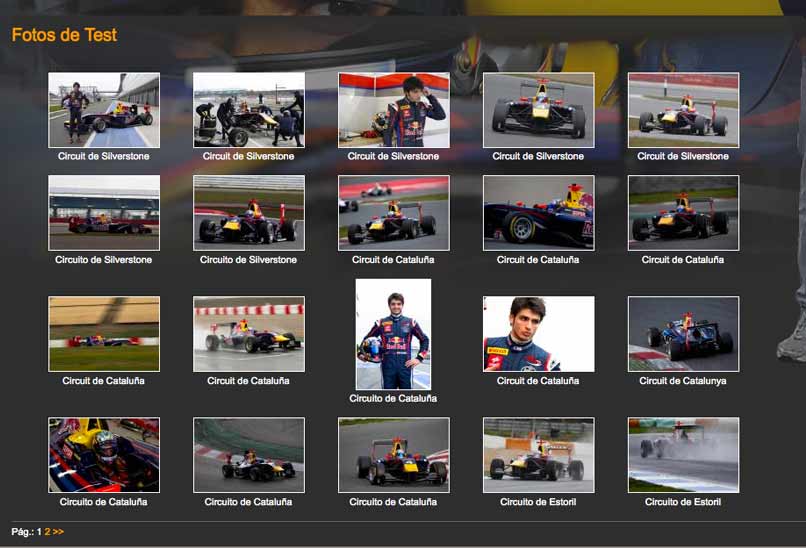Image resolution: width=806 pixels, height=548 pixels.
Task: Open rear-view car photo above Catalunya caption
Action: click(683, 334)
